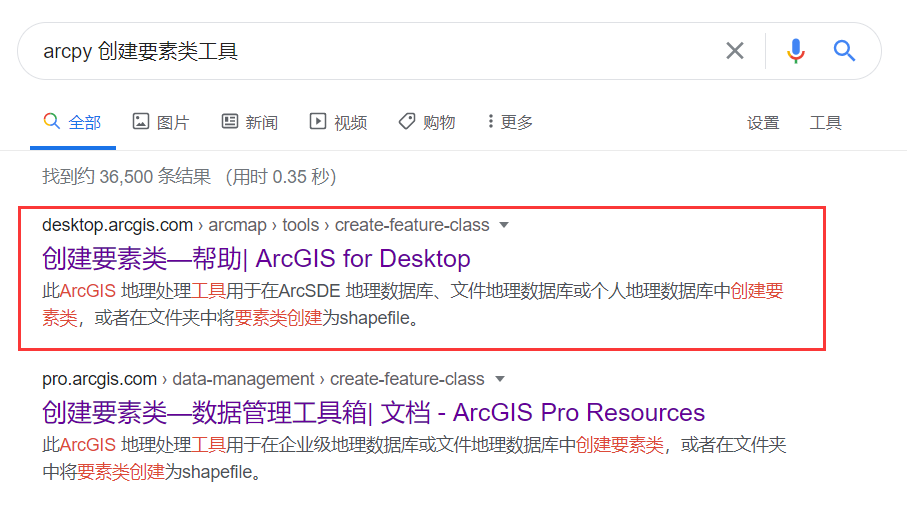Open 工具 search tools
This screenshot has width=907, height=515.
coord(825,123)
